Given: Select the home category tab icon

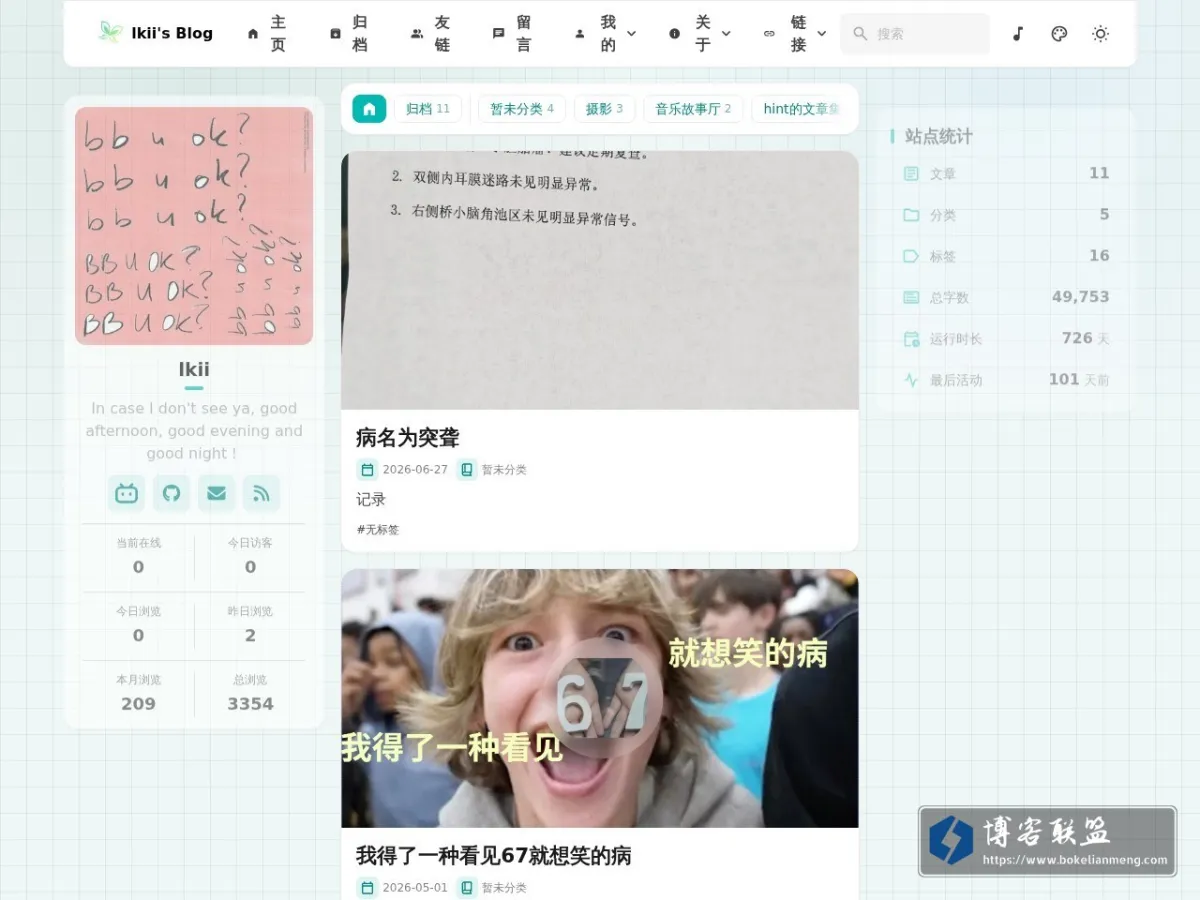Looking at the screenshot, I should click(369, 109).
